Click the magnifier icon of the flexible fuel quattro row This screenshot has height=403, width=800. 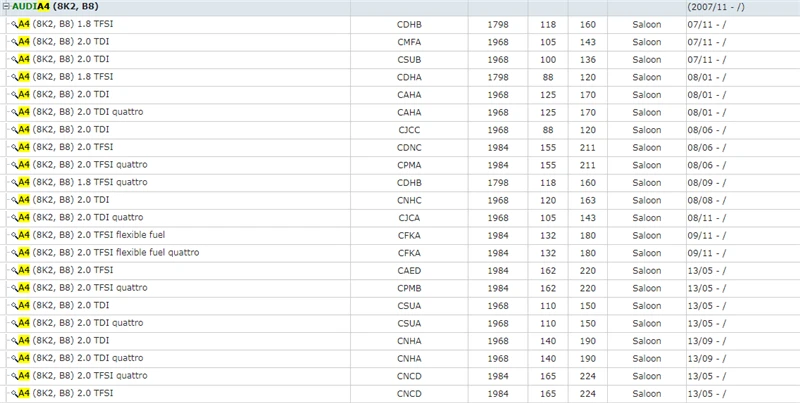point(14,253)
